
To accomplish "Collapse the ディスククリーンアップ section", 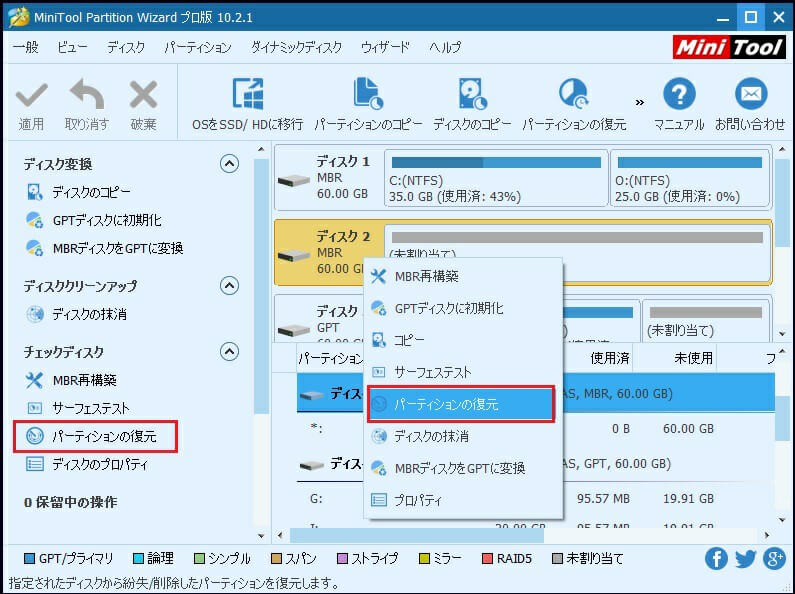I will (x=229, y=286).
